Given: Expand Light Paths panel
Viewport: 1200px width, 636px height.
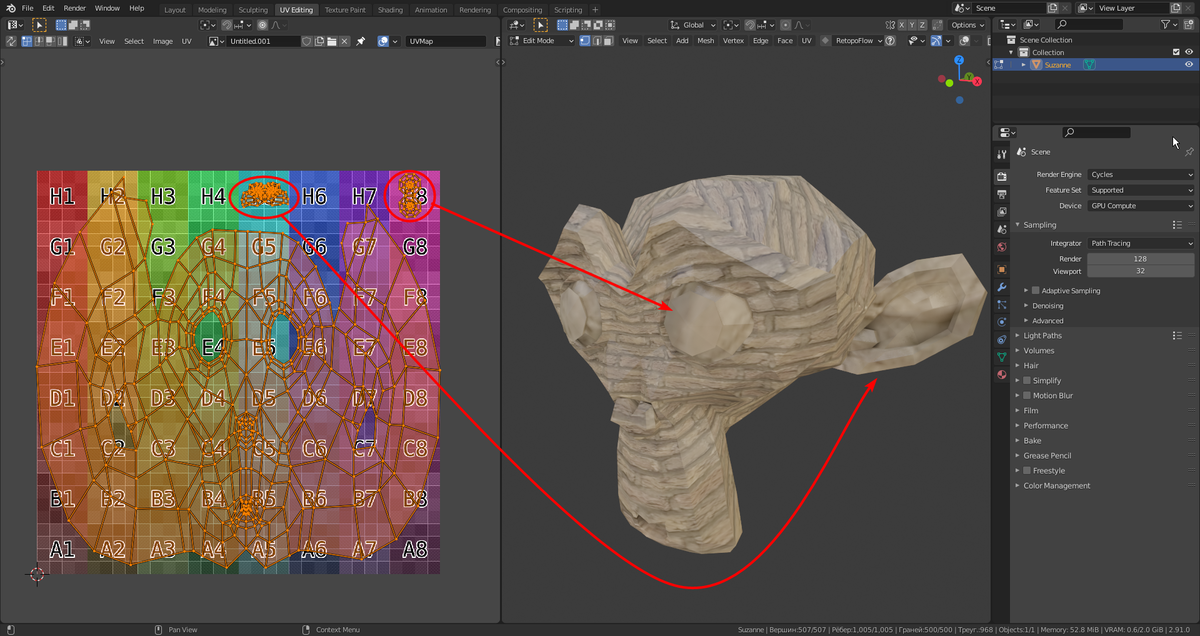Looking at the screenshot, I should pos(1042,336).
